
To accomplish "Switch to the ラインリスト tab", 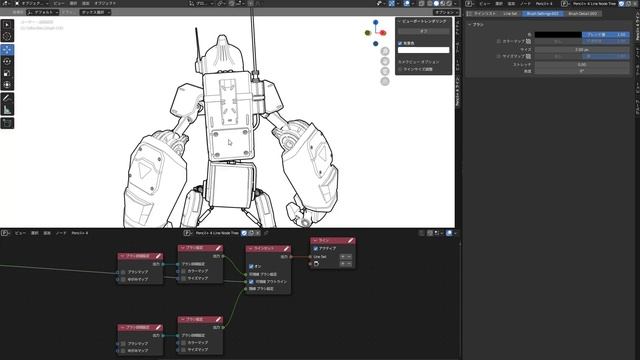I will pyautogui.click(x=483, y=13).
